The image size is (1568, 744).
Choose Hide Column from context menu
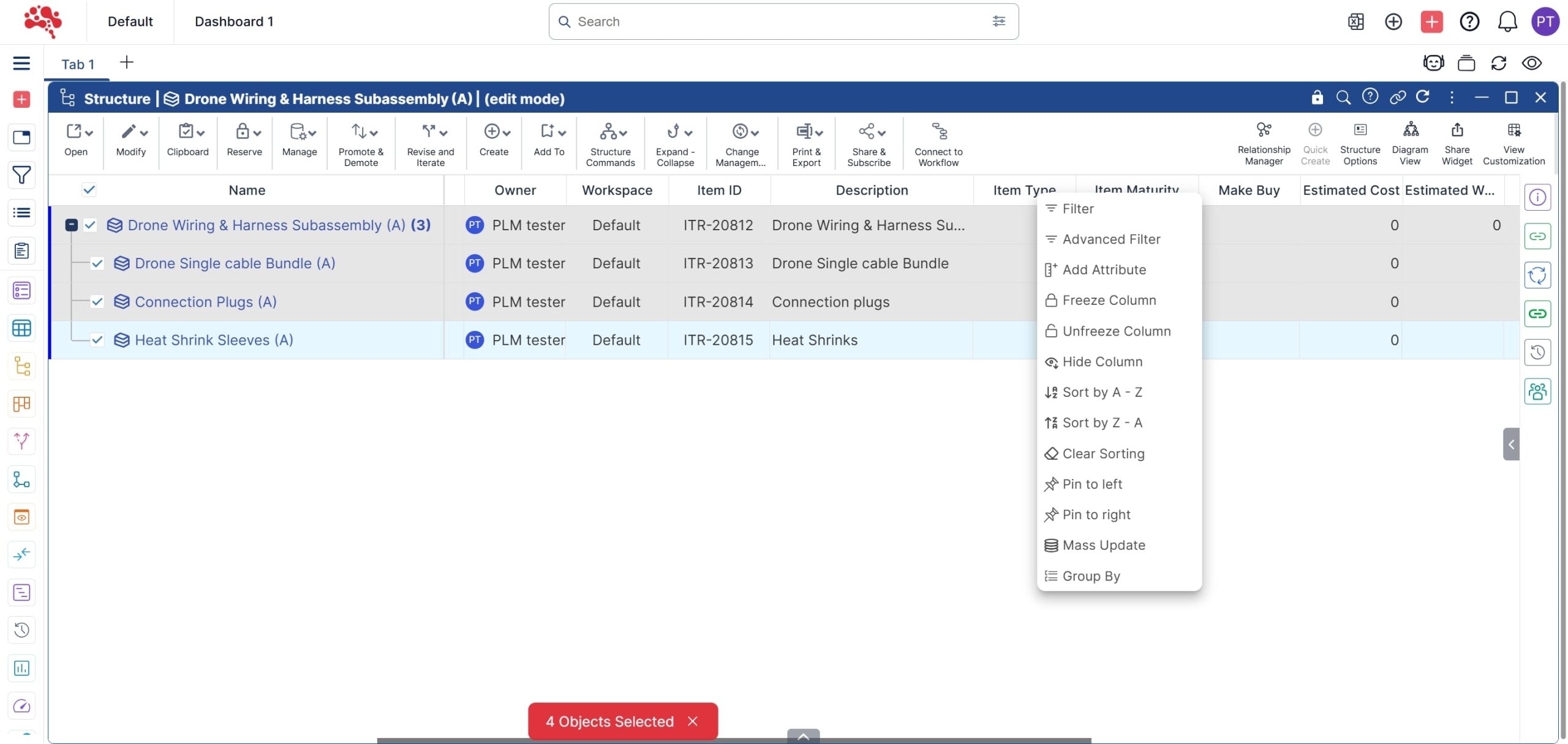point(1102,362)
